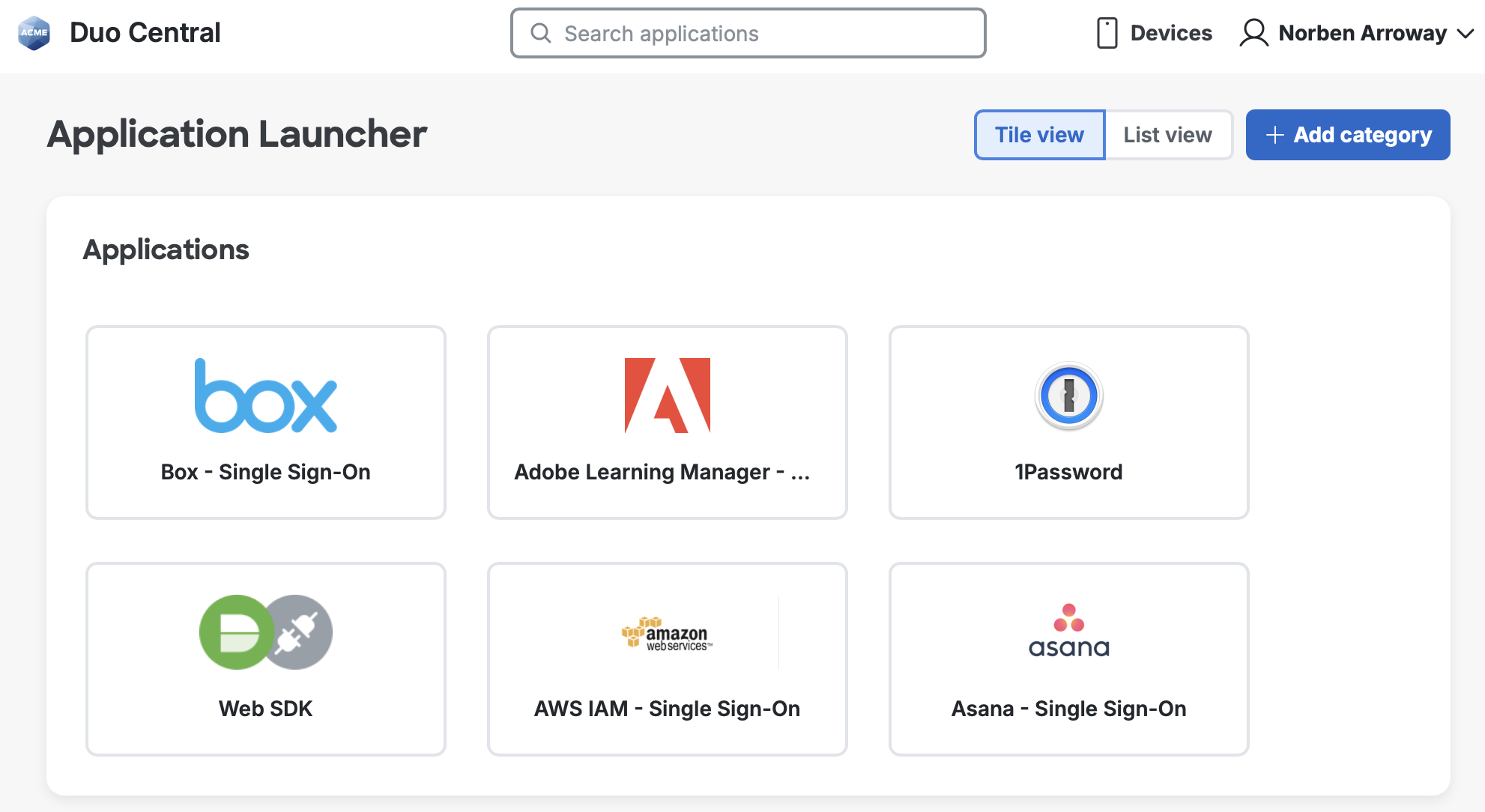The width and height of the screenshot is (1485, 812).
Task: Click the Box logo icon
Action: tap(265, 396)
